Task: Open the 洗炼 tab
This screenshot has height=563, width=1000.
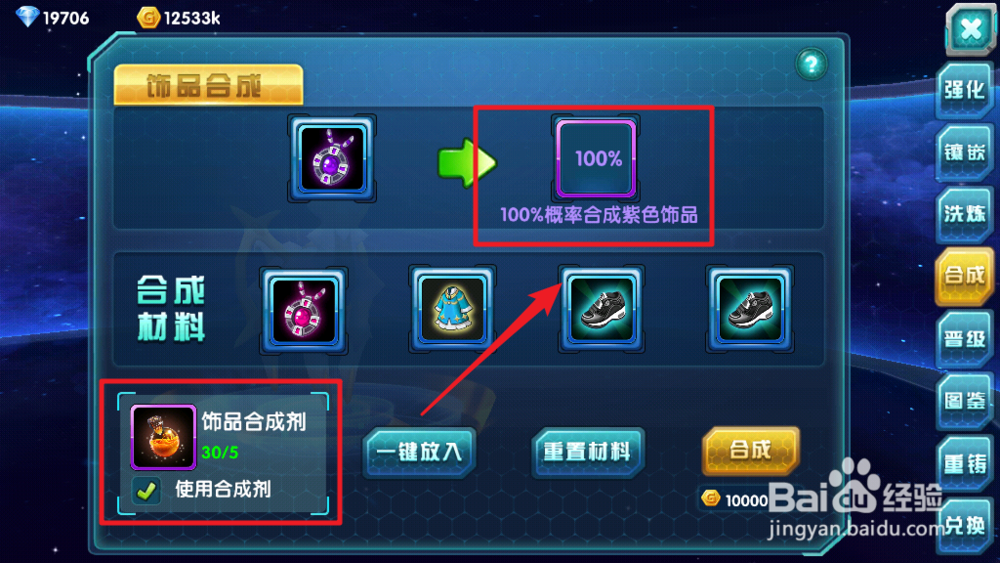Action: [x=966, y=215]
